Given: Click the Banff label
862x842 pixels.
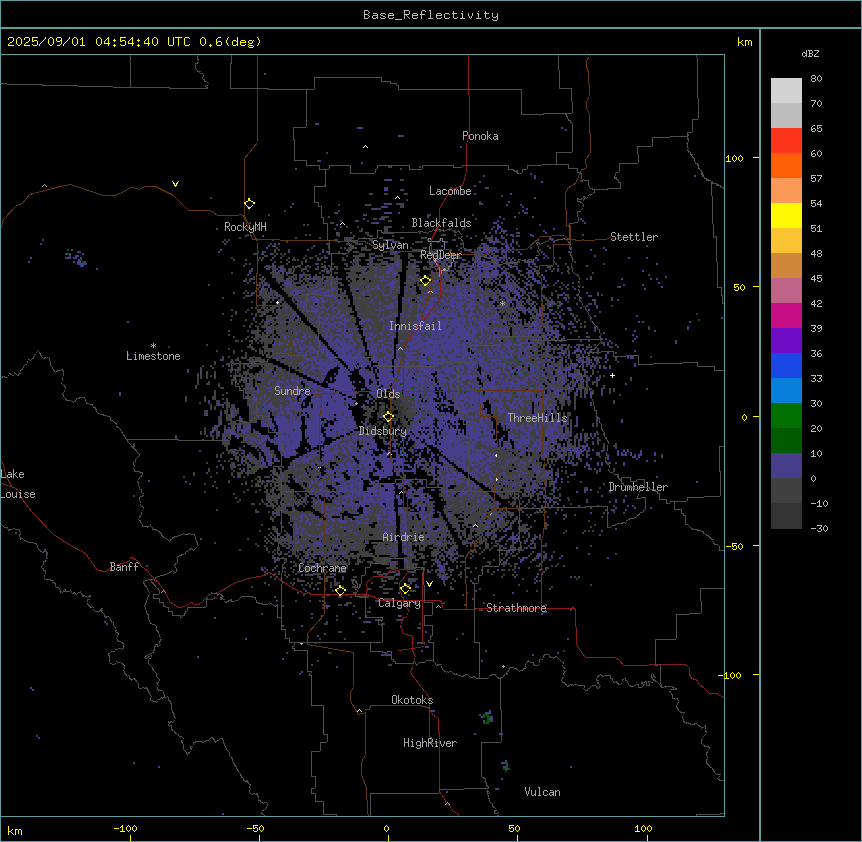Looking at the screenshot, I should 124,567.
